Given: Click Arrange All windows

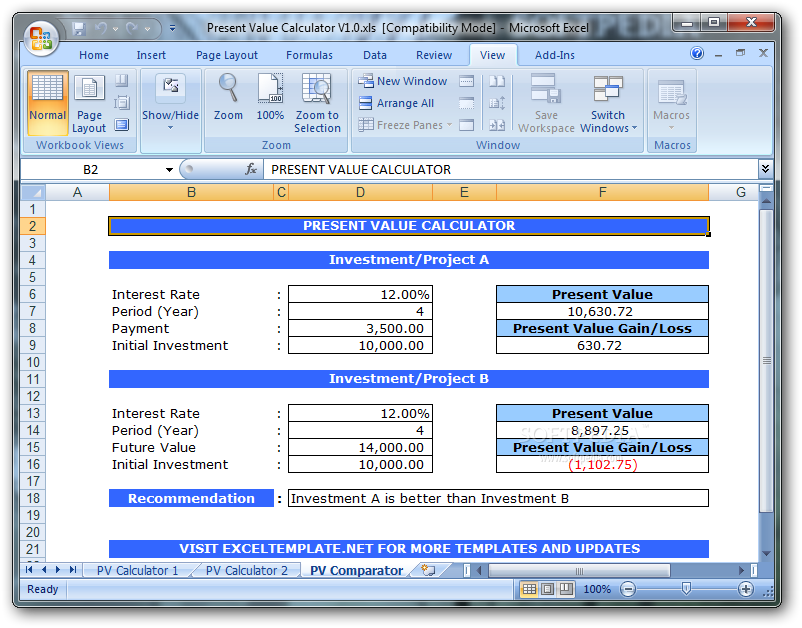Looking at the screenshot, I should tap(396, 103).
